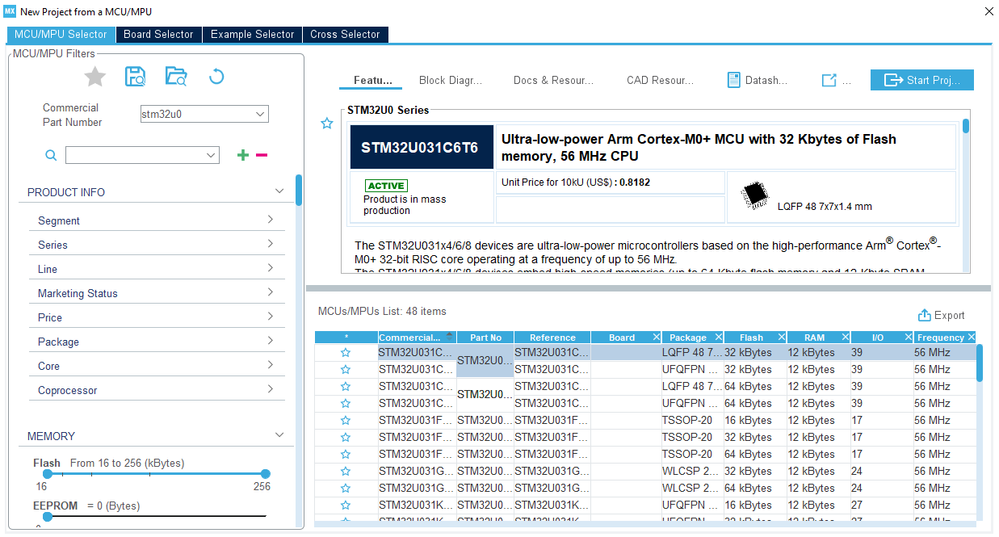
Task: Reset all MCU filters
Action: (217, 77)
